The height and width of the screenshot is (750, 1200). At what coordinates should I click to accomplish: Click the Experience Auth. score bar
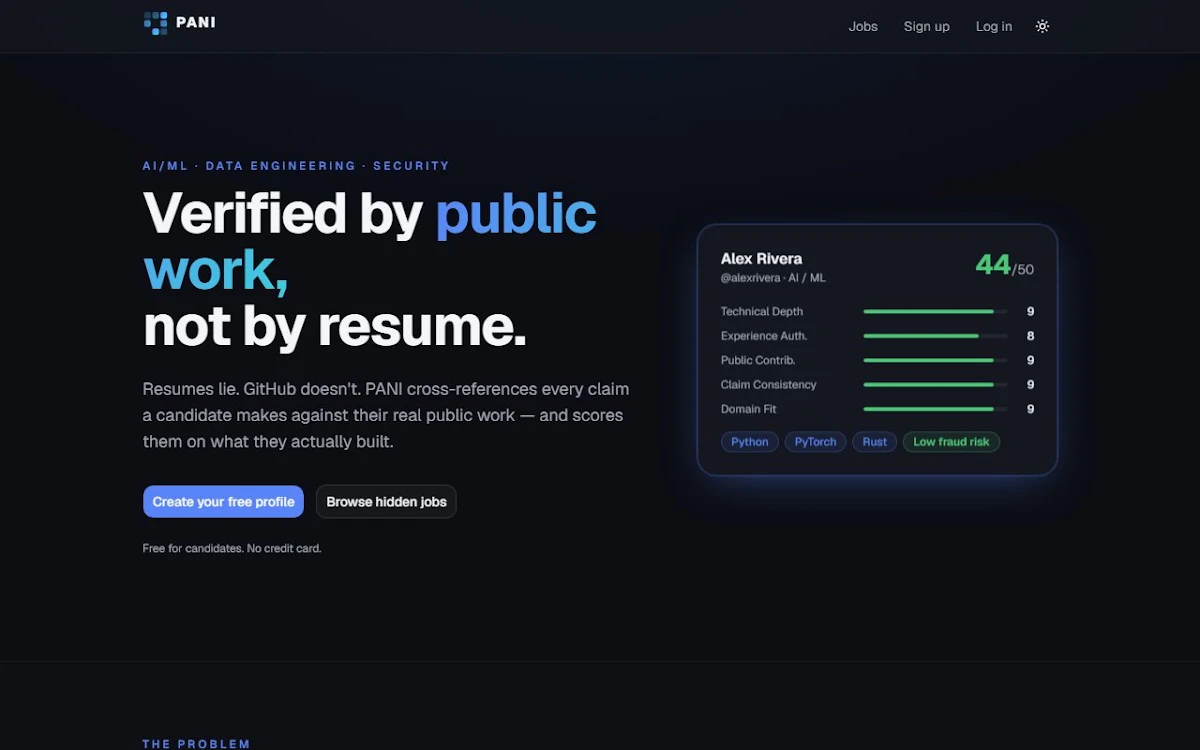935,336
